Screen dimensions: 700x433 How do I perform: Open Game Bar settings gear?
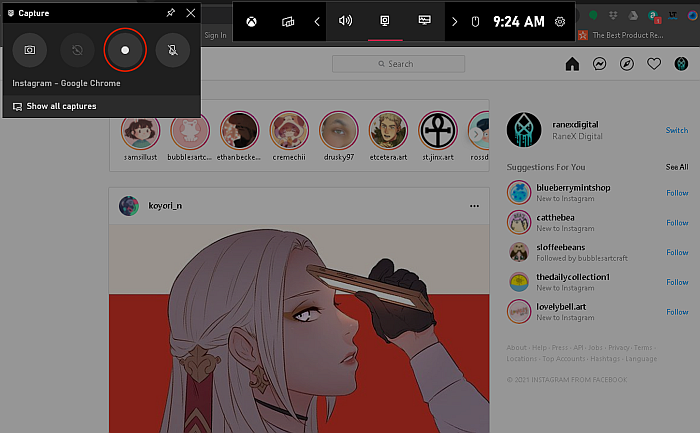[560, 21]
